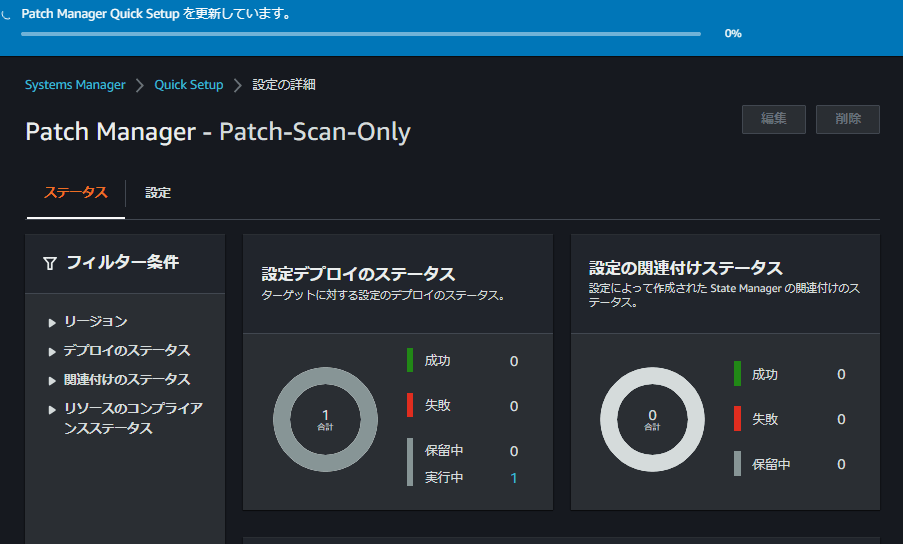Click the deploy status donut chart with 1 total
This screenshot has width=903, height=544.
pyautogui.click(x=325, y=420)
